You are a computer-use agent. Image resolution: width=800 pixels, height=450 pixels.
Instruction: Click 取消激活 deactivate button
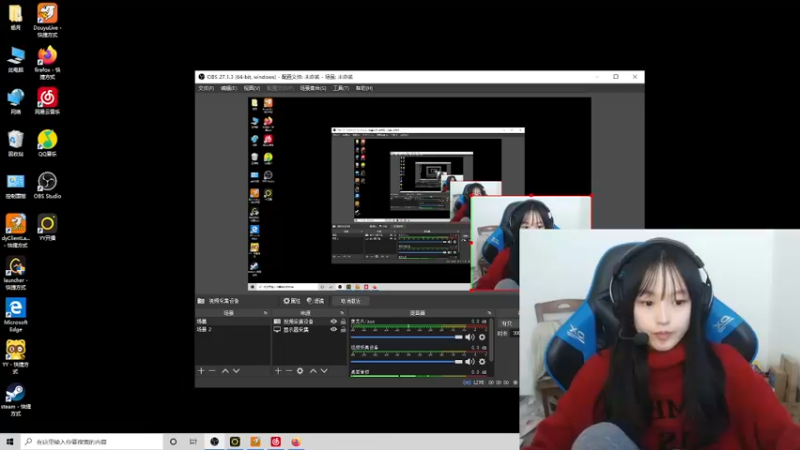(351, 301)
